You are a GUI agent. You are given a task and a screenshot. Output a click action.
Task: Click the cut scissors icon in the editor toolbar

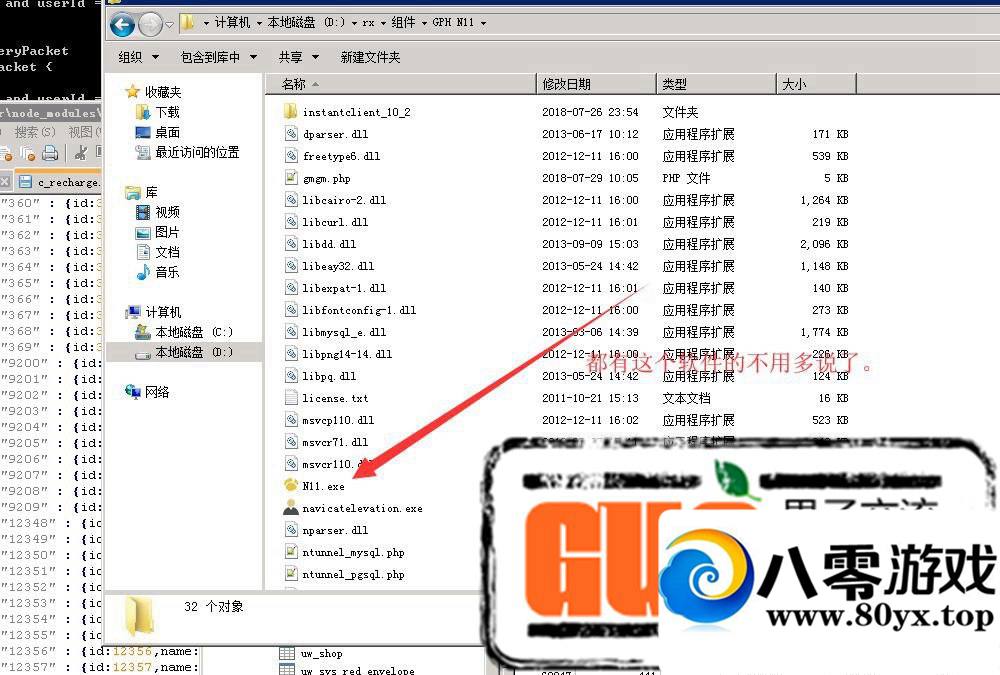pyautogui.click(x=80, y=153)
